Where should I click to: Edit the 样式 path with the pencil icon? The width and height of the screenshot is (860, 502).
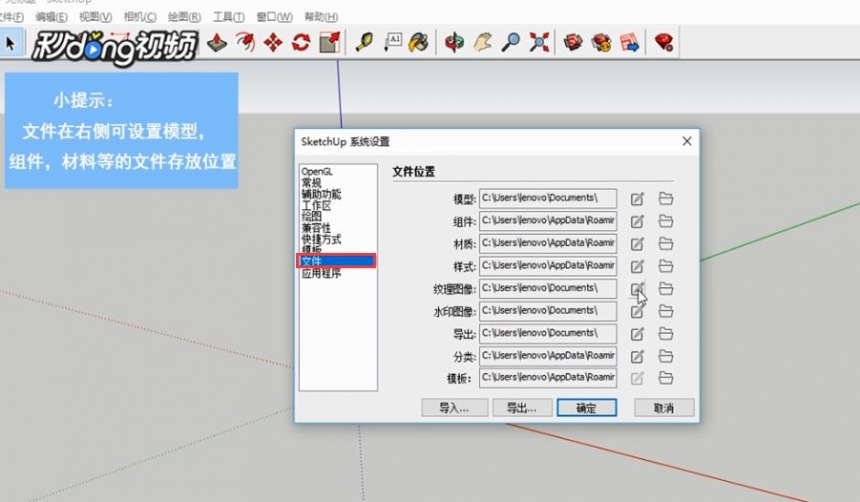pyautogui.click(x=637, y=266)
